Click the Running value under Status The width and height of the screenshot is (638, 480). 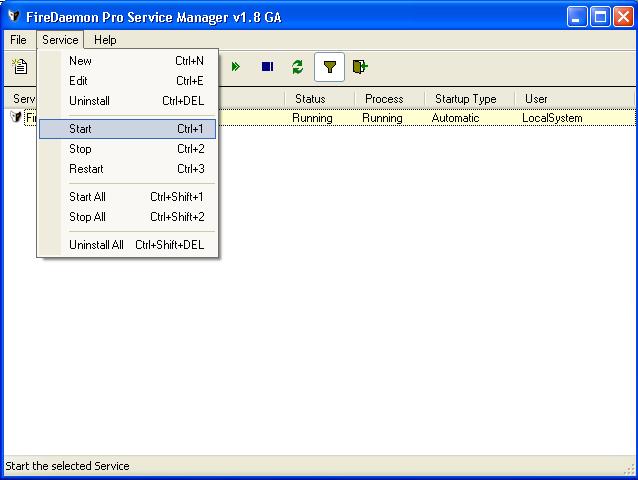coord(312,118)
